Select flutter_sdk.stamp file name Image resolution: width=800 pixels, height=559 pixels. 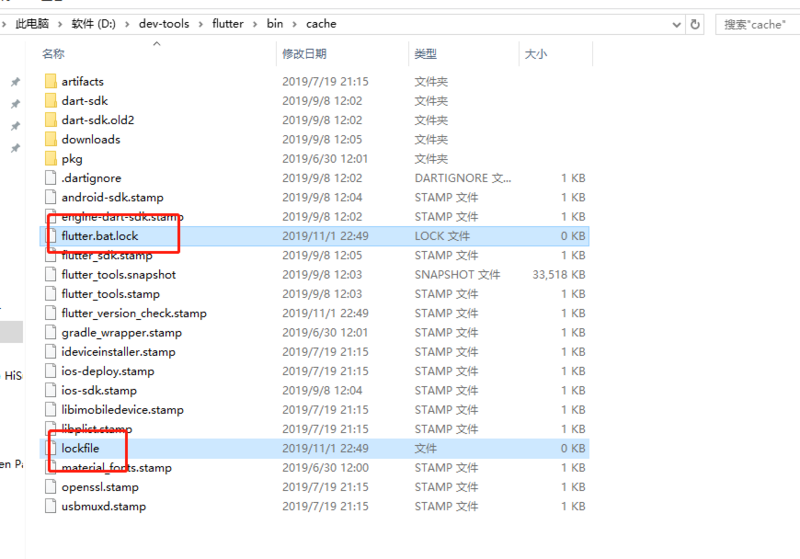pyautogui.click(x=107, y=255)
